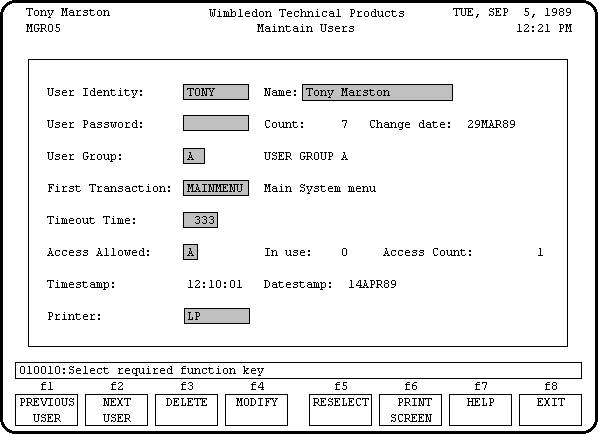The image size is (598, 434).
Task: Go to the NEXT USER button
Action: tap(116, 410)
